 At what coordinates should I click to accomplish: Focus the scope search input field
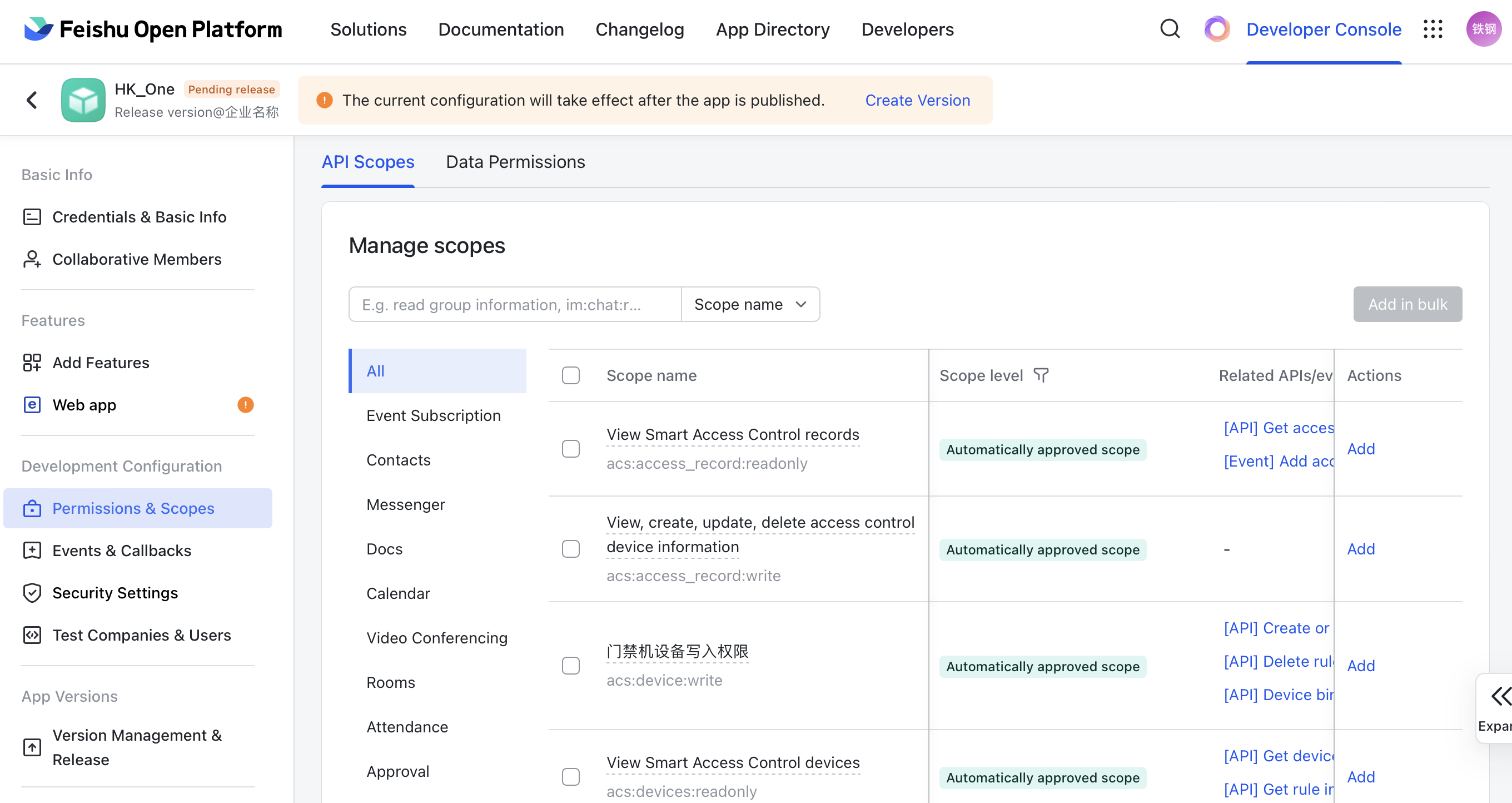515,304
